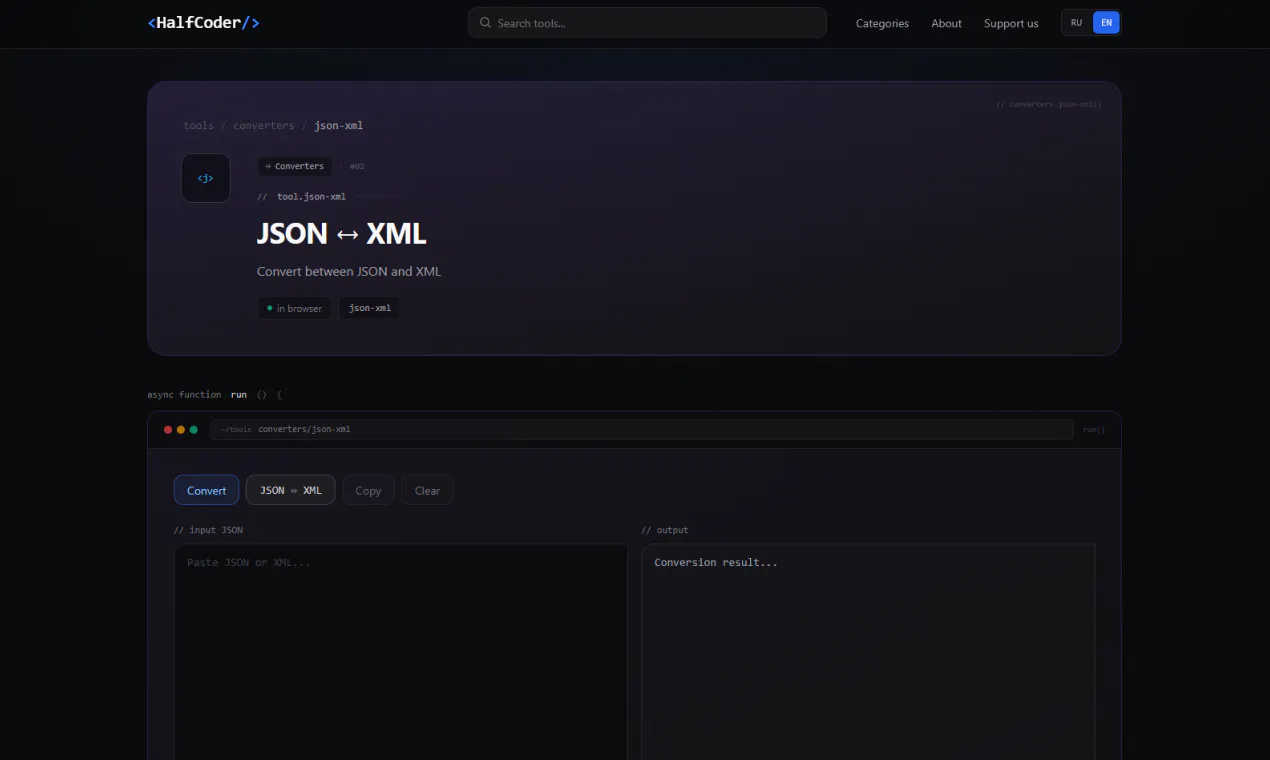Follow the tools breadcrumb link
Image resolution: width=1270 pixels, height=760 pixels.
click(199, 126)
